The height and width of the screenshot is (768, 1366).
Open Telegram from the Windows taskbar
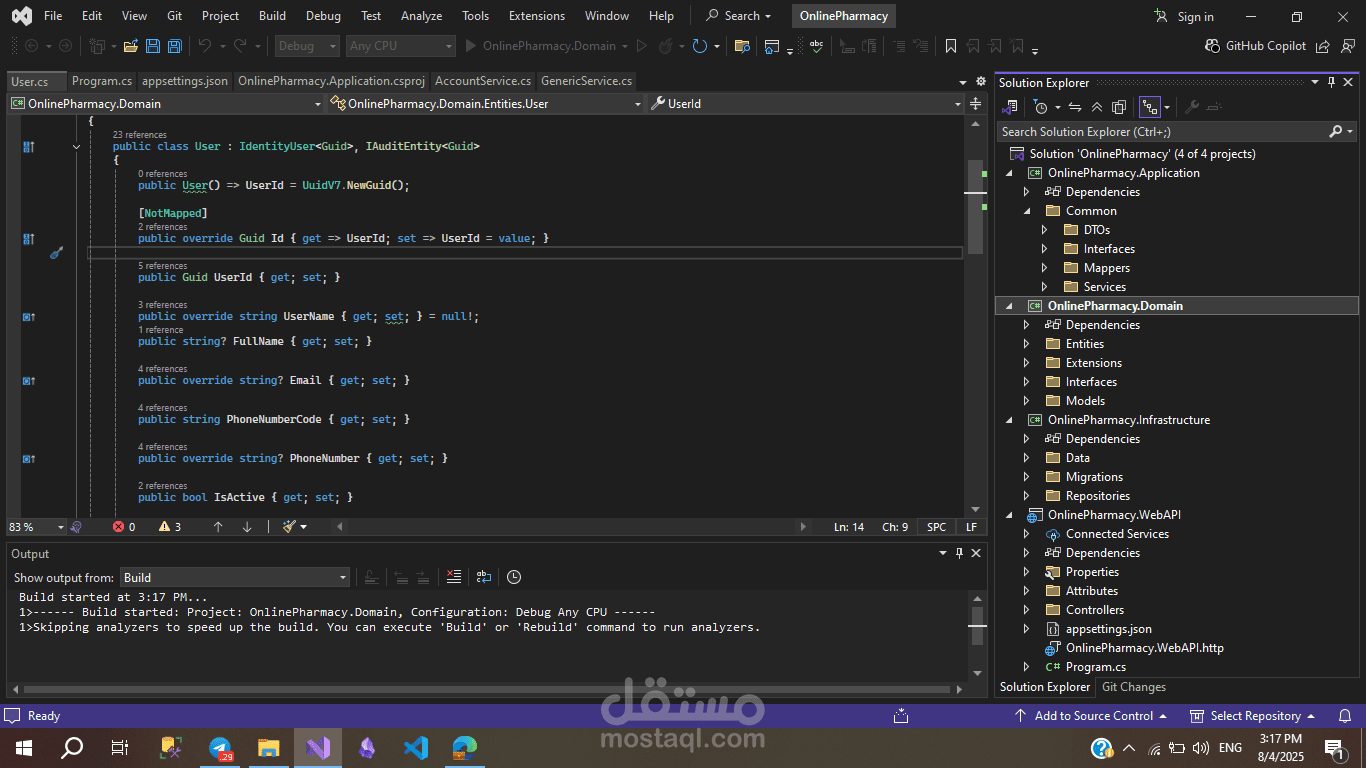tap(221, 748)
